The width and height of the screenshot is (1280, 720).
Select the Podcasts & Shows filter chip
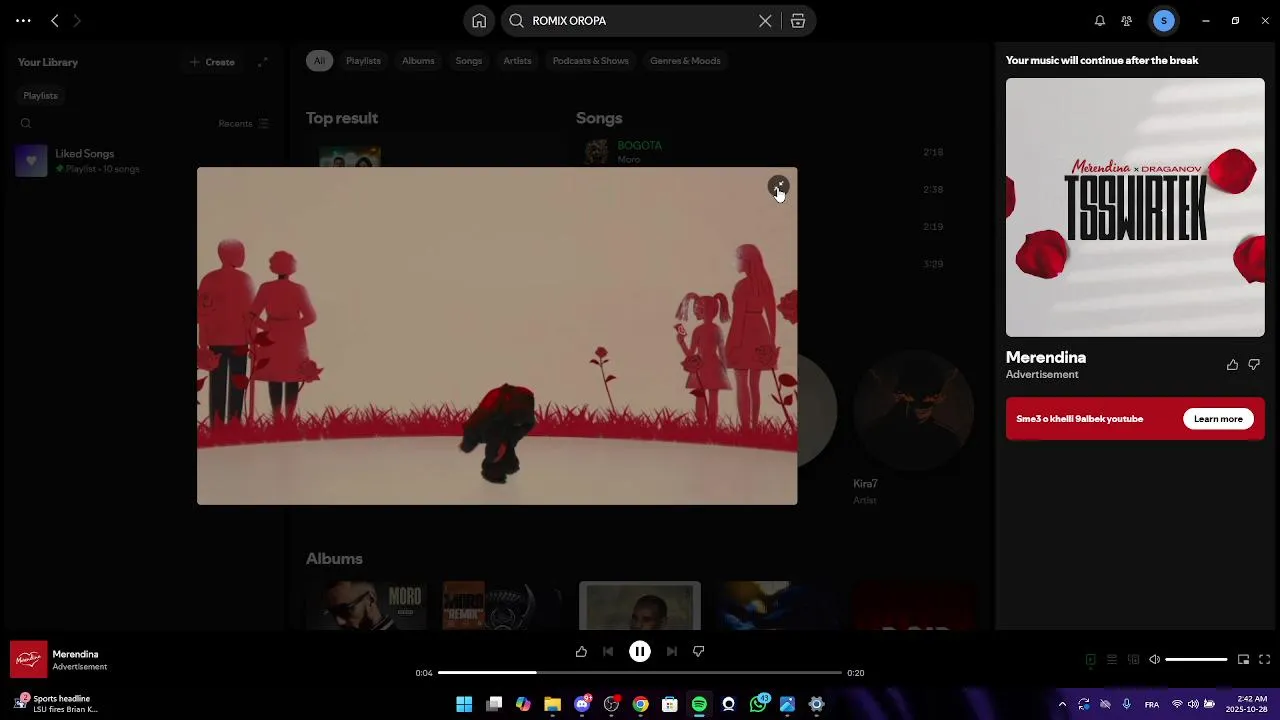(x=591, y=61)
